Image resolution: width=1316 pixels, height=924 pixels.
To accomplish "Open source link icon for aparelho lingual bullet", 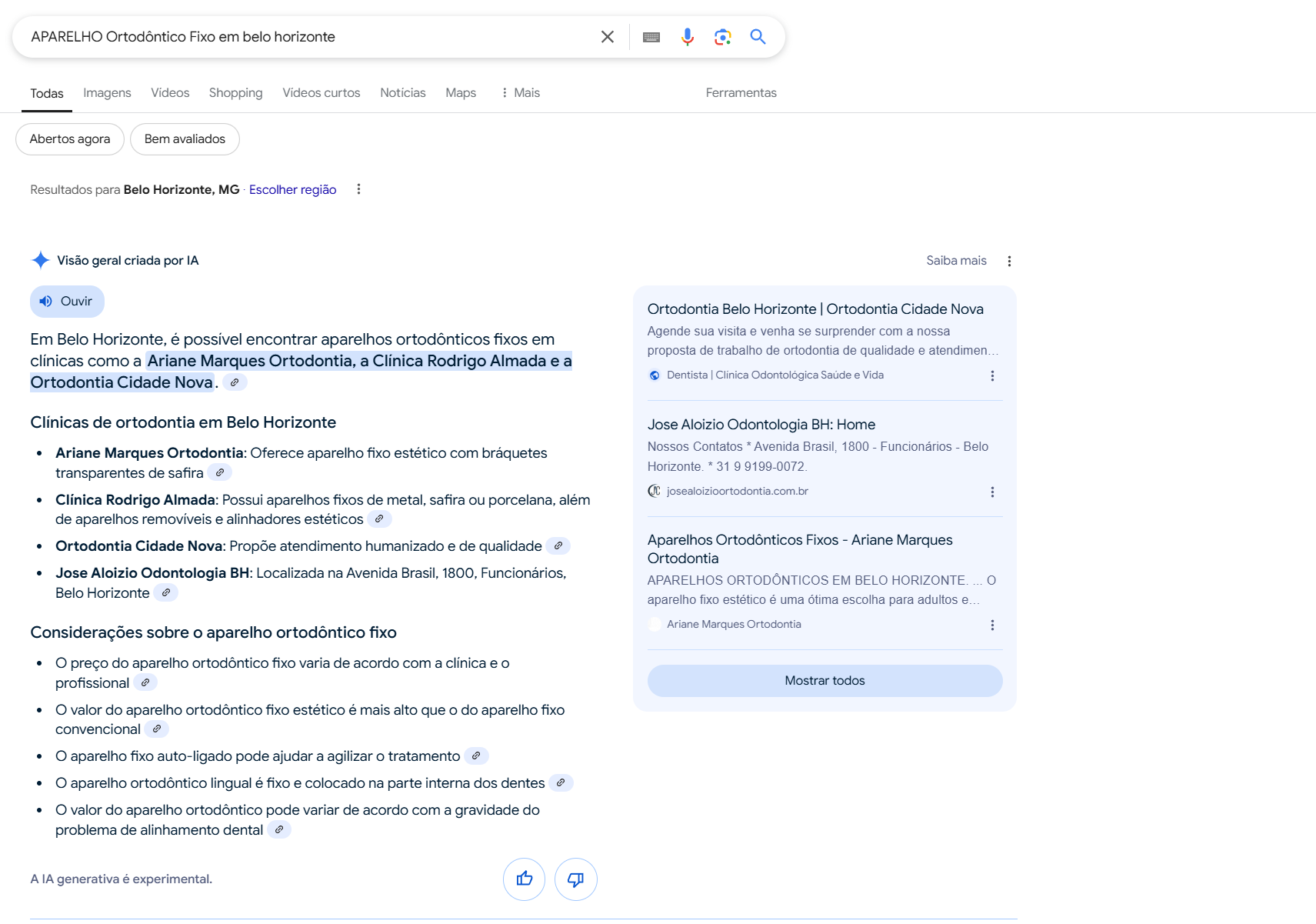I will (561, 782).
